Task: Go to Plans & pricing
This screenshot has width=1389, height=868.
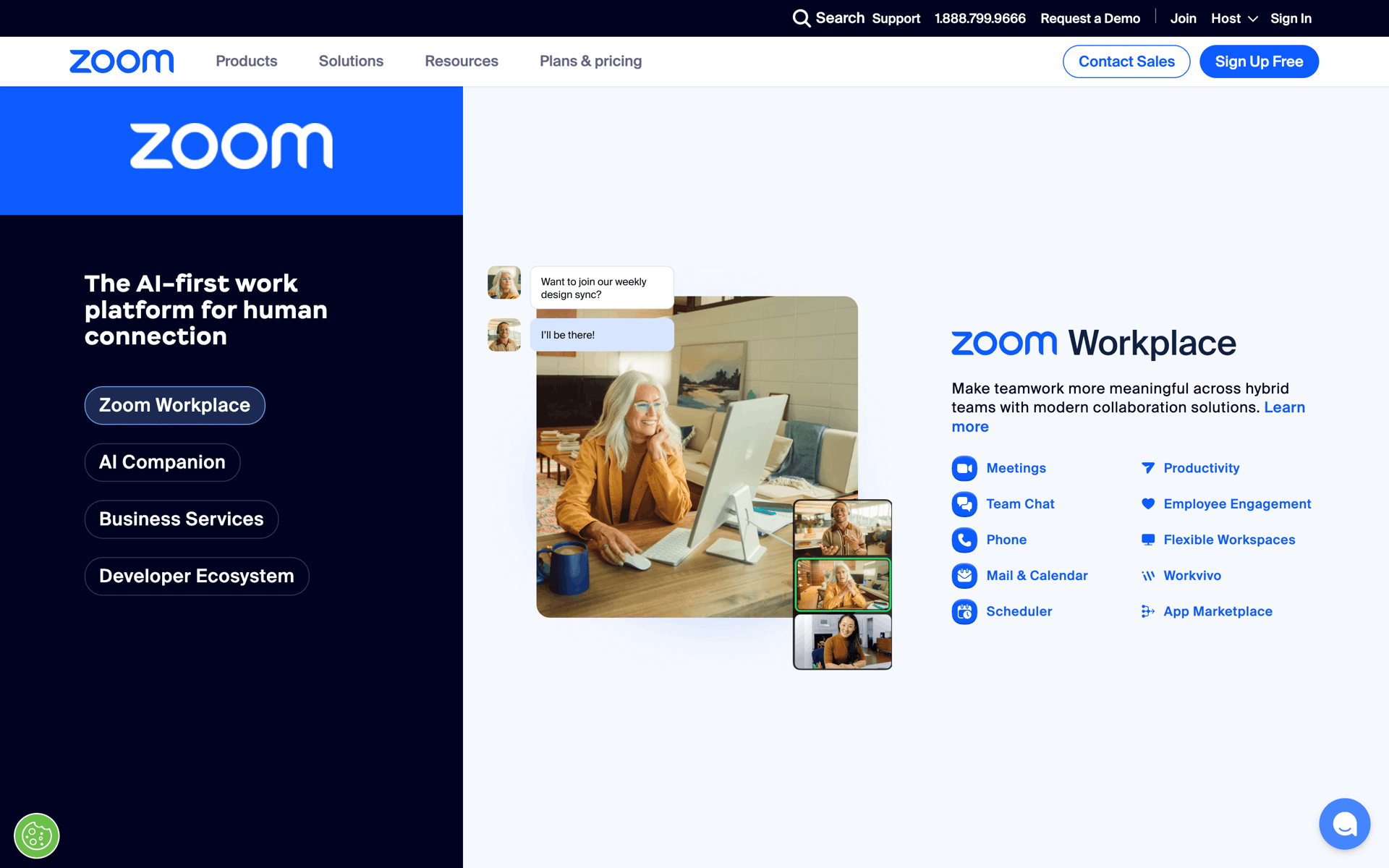Action: [590, 61]
